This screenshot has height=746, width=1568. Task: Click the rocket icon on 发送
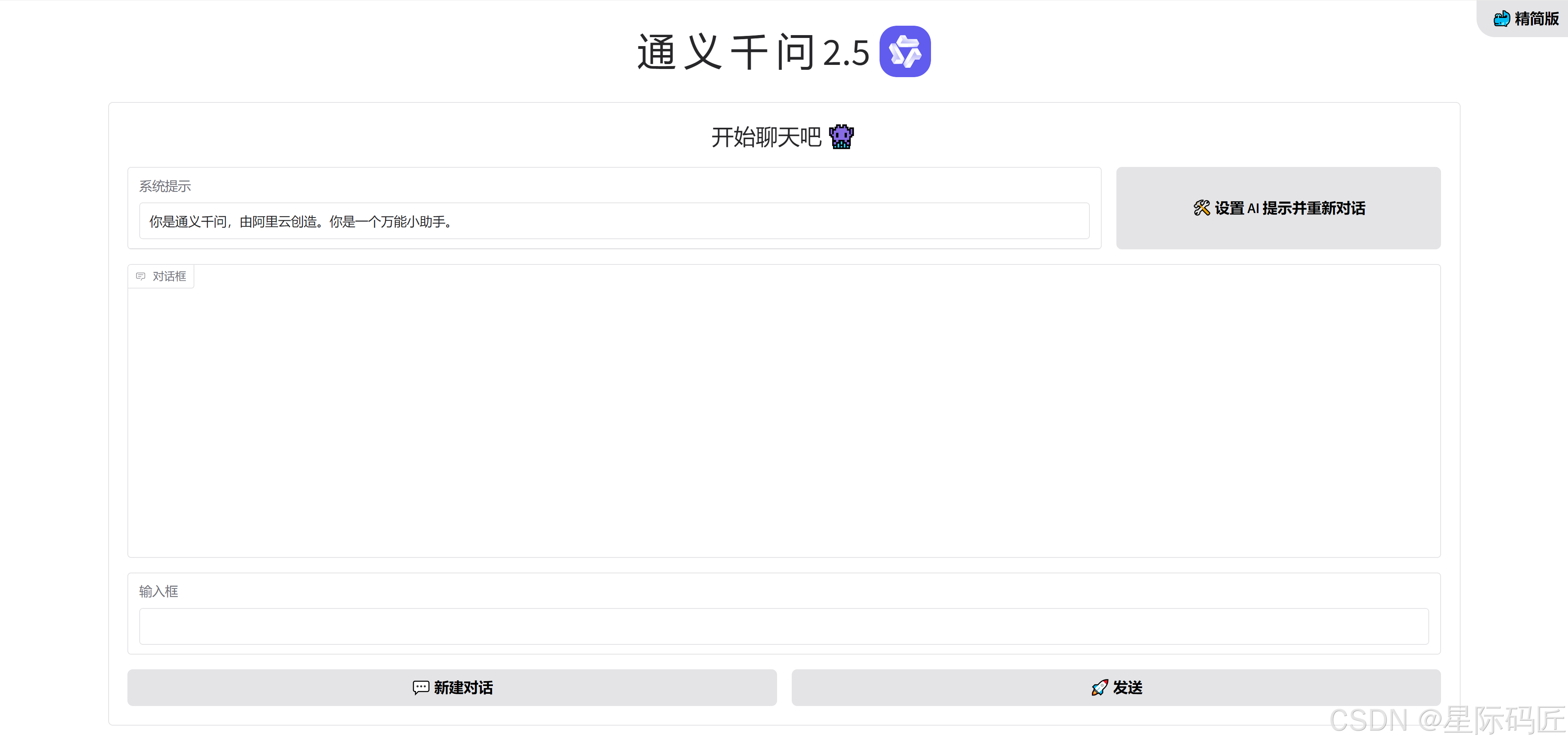(x=1099, y=688)
